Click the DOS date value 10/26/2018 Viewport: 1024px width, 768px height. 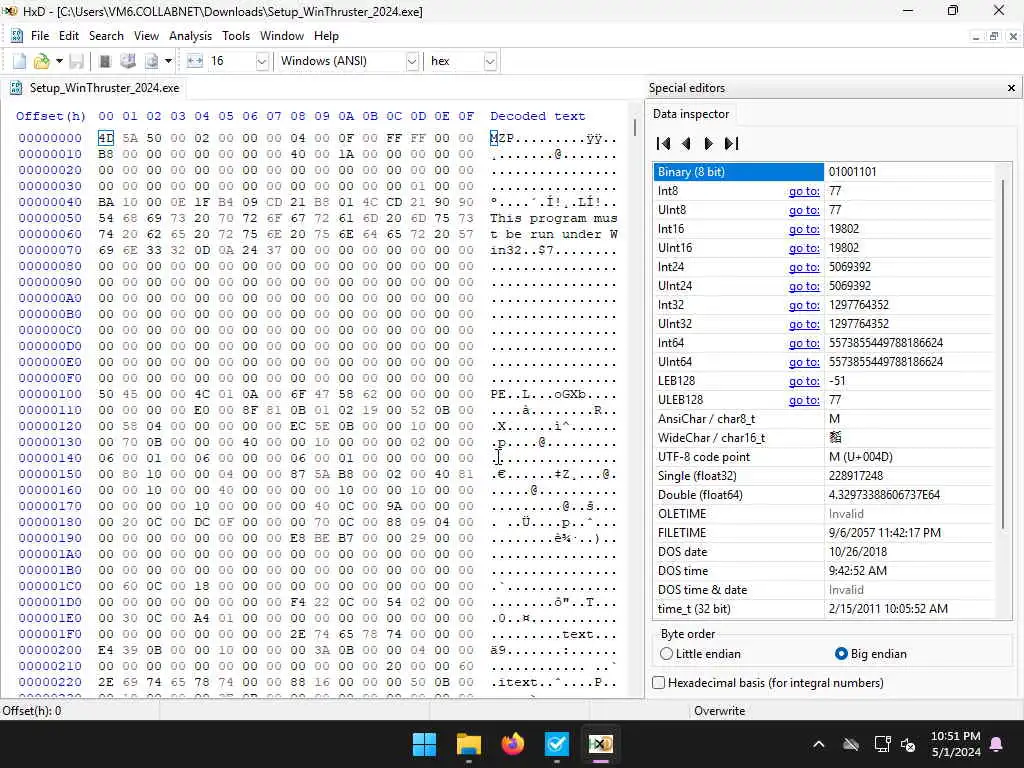(x=858, y=552)
